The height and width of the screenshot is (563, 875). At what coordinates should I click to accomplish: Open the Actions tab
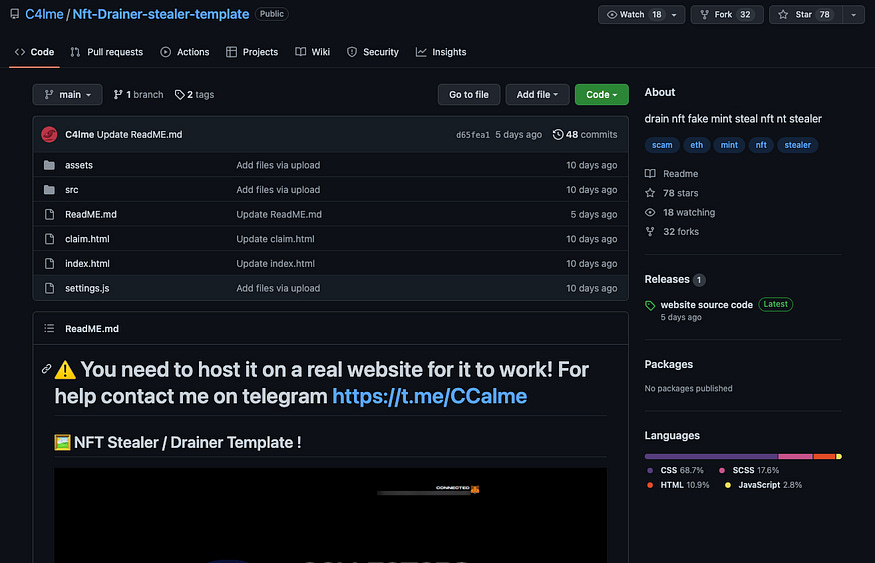[185, 52]
